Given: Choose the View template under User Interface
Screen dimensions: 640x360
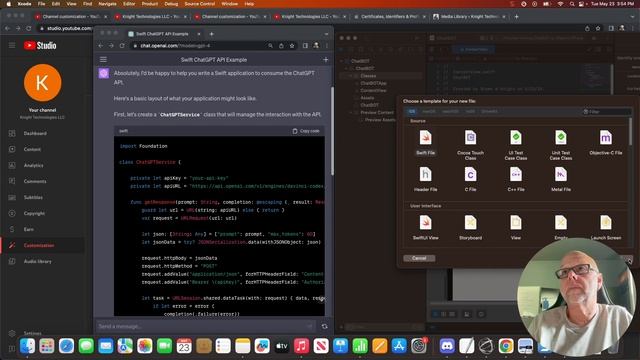Looking at the screenshot, I should pos(516,227).
